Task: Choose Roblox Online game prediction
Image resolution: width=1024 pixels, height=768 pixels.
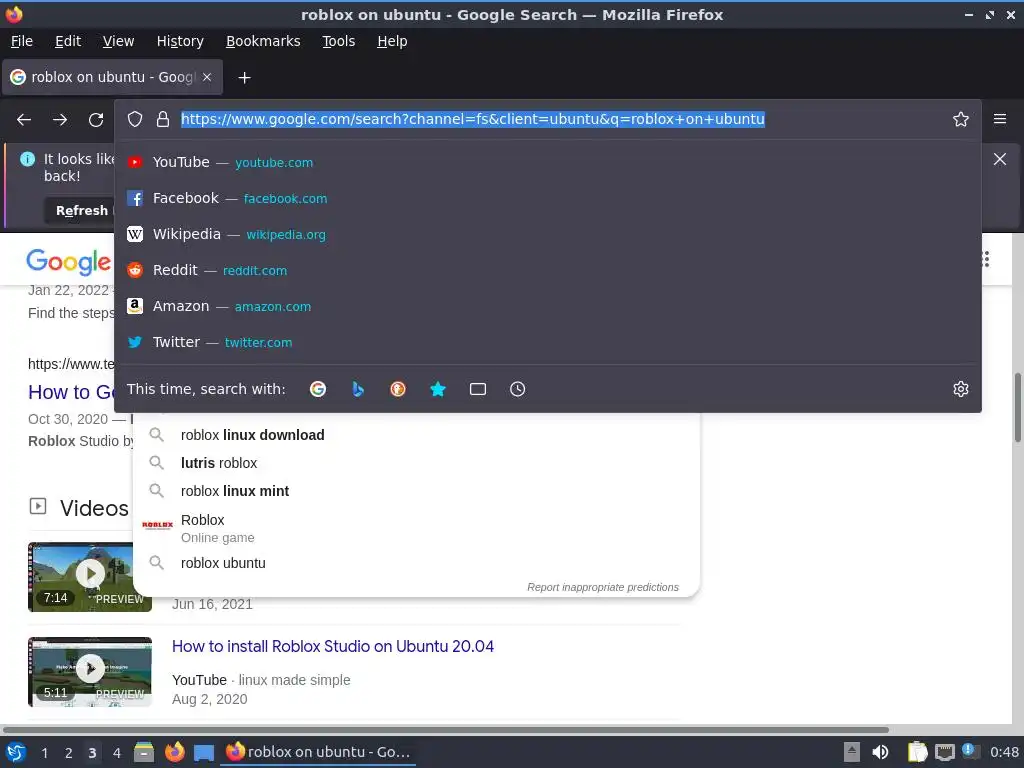Action: click(x=416, y=528)
